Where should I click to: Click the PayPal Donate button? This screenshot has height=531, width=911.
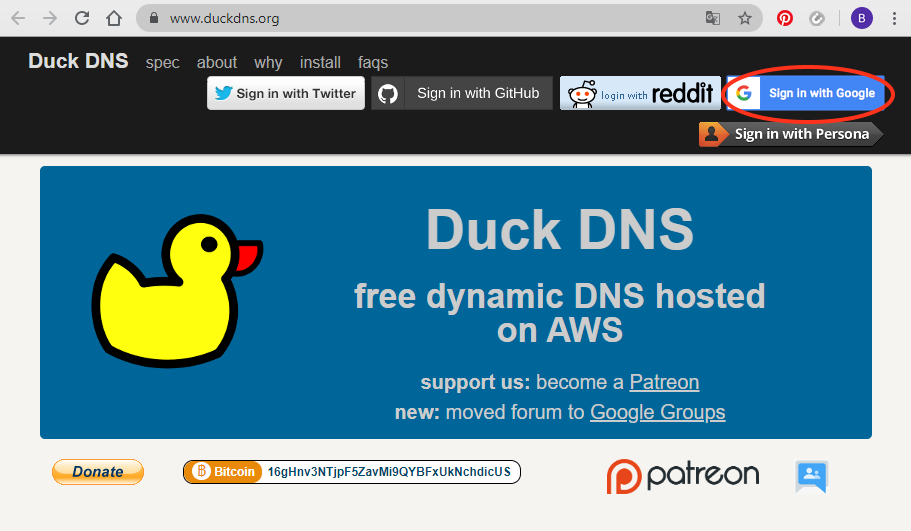(98, 472)
